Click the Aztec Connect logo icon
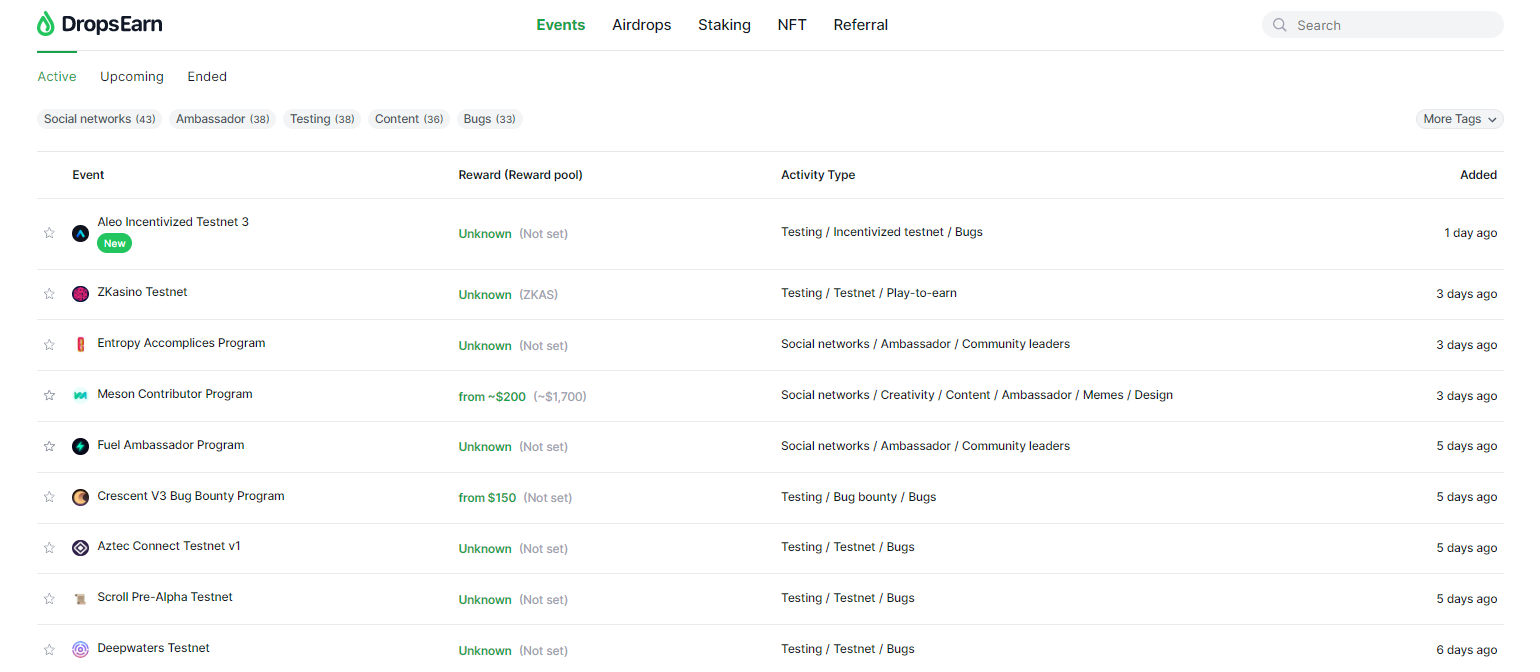The width and height of the screenshot is (1540, 672). [x=81, y=548]
